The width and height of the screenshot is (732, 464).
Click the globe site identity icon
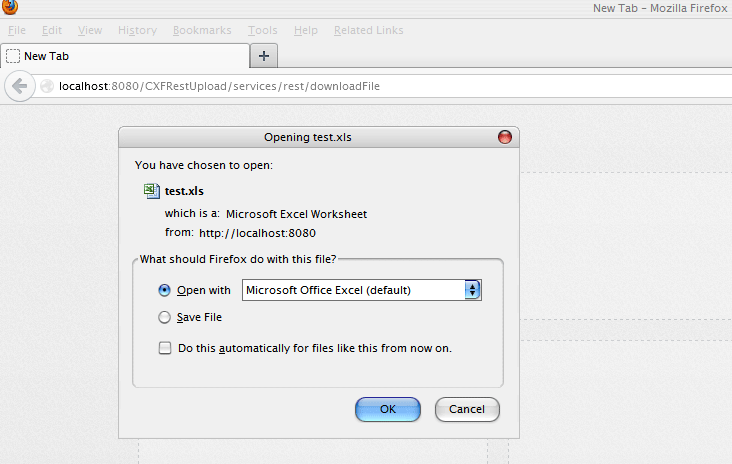click(x=46, y=87)
